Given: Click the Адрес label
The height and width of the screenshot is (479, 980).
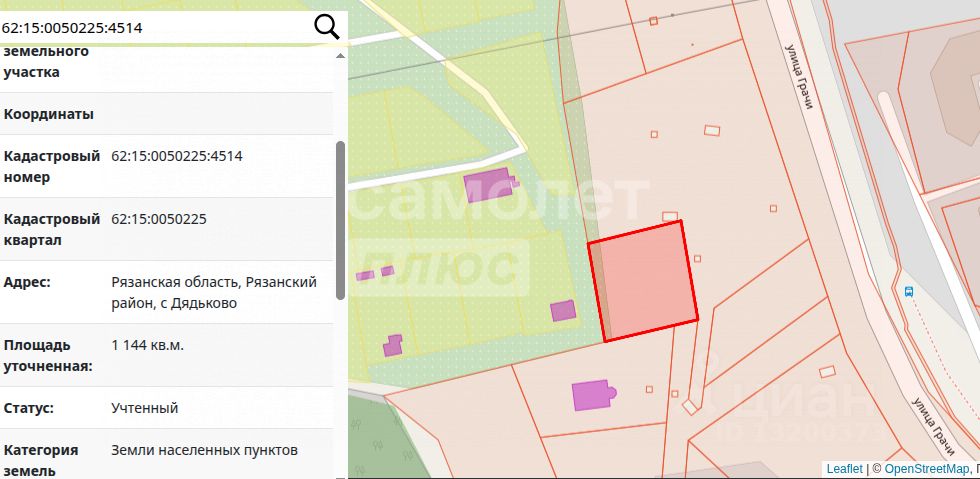Looking at the screenshot, I should pyautogui.click(x=27, y=282).
